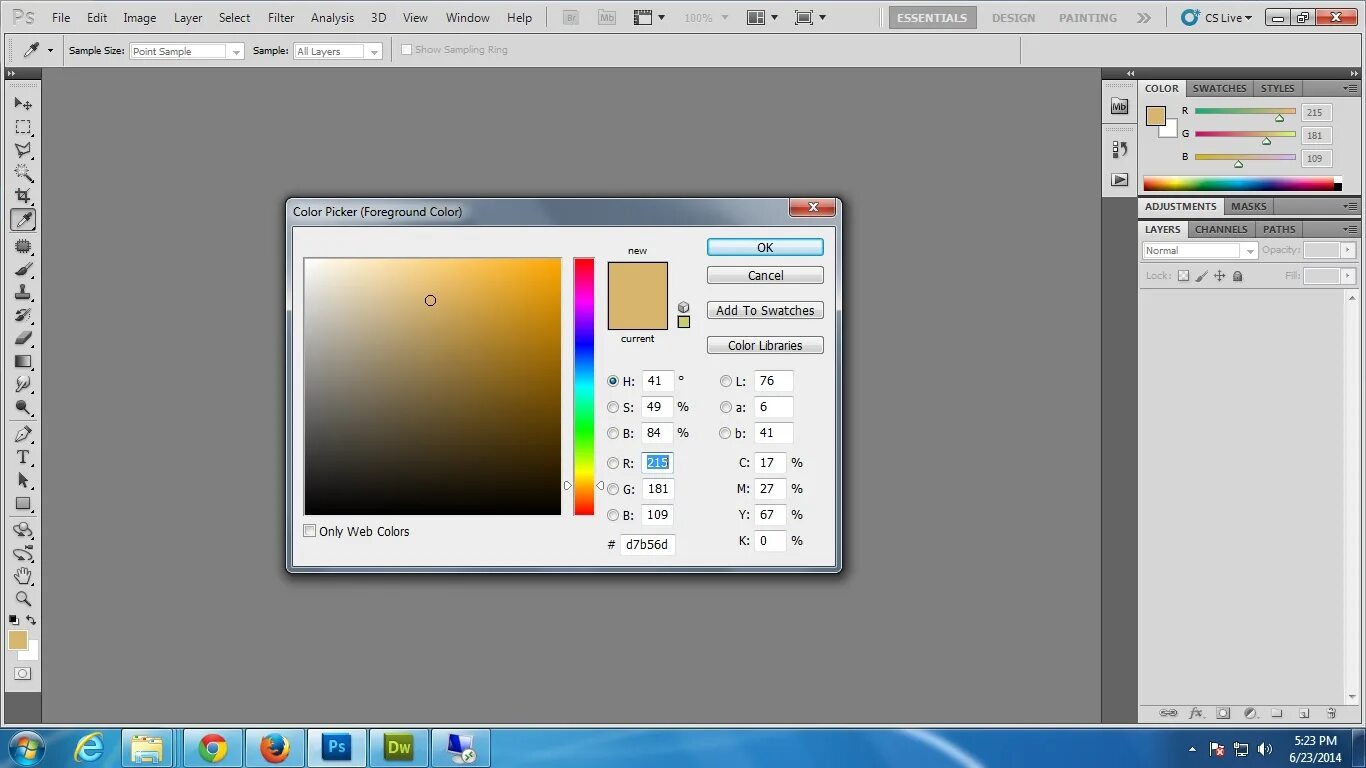Open the layer blend mode Normal dropdown
1366x768 pixels.
tap(1200, 251)
